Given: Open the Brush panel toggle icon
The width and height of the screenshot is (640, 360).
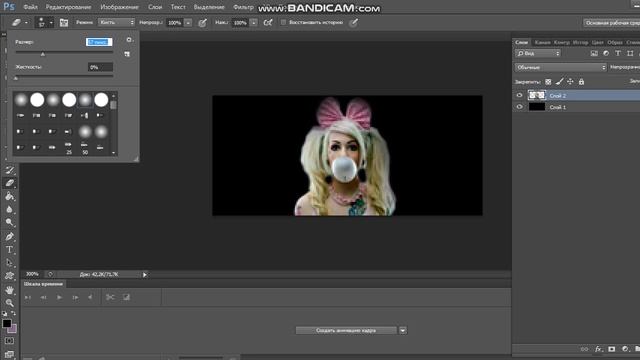Looking at the screenshot, I should [64, 22].
